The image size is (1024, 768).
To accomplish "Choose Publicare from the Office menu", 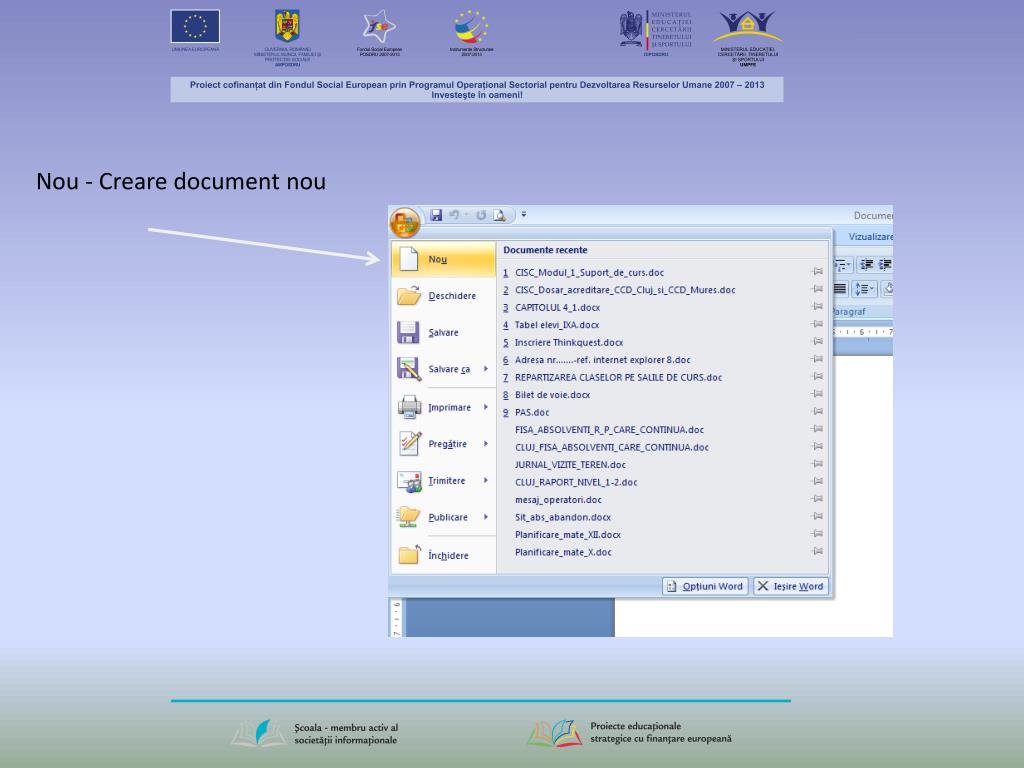I will pos(444,517).
